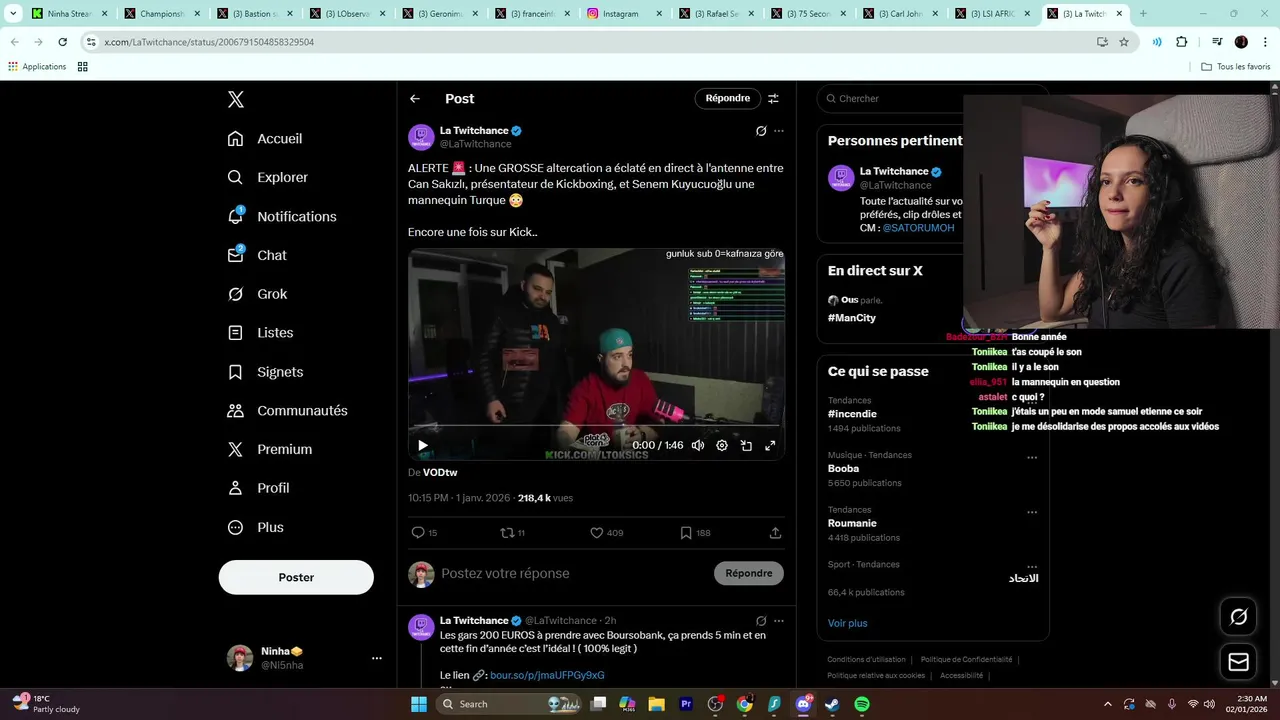Open VODtw source link

440,472
